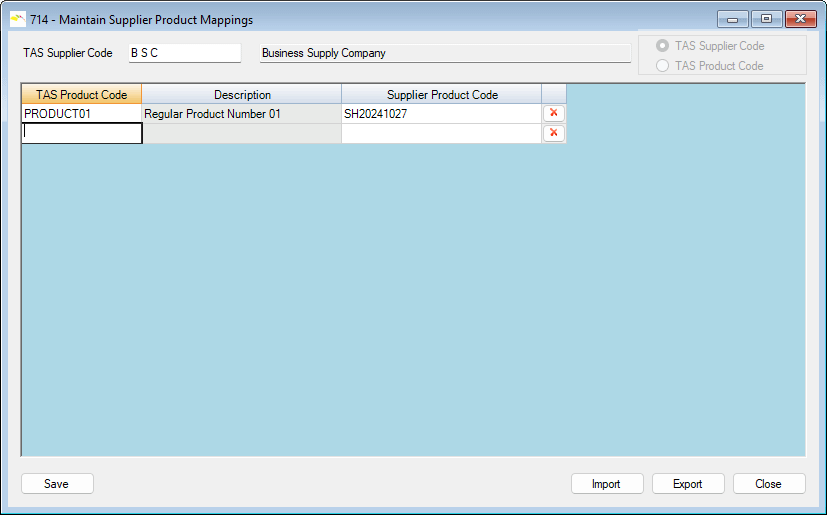This screenshot has width=827, height=515.
Task: Select the PRODUCT01 cell
Action: point(81,114)
